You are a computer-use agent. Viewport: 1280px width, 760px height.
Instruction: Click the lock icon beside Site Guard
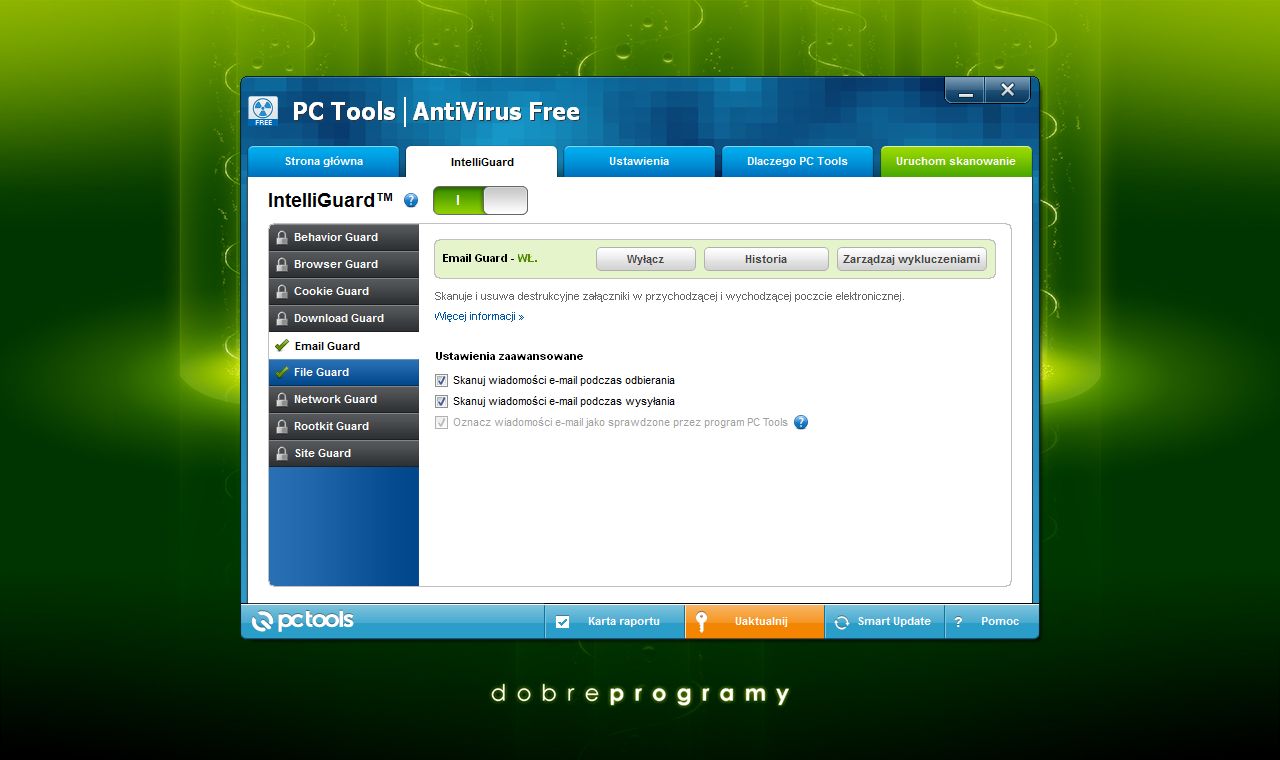(282, 454)
